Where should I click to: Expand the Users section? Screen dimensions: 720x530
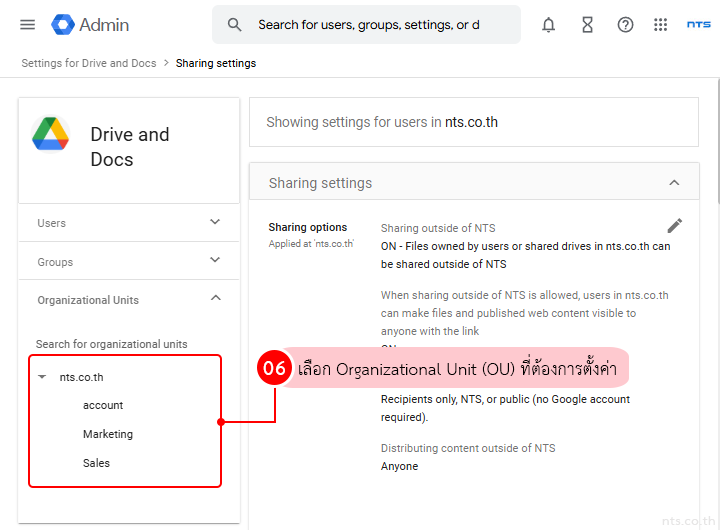215,222
